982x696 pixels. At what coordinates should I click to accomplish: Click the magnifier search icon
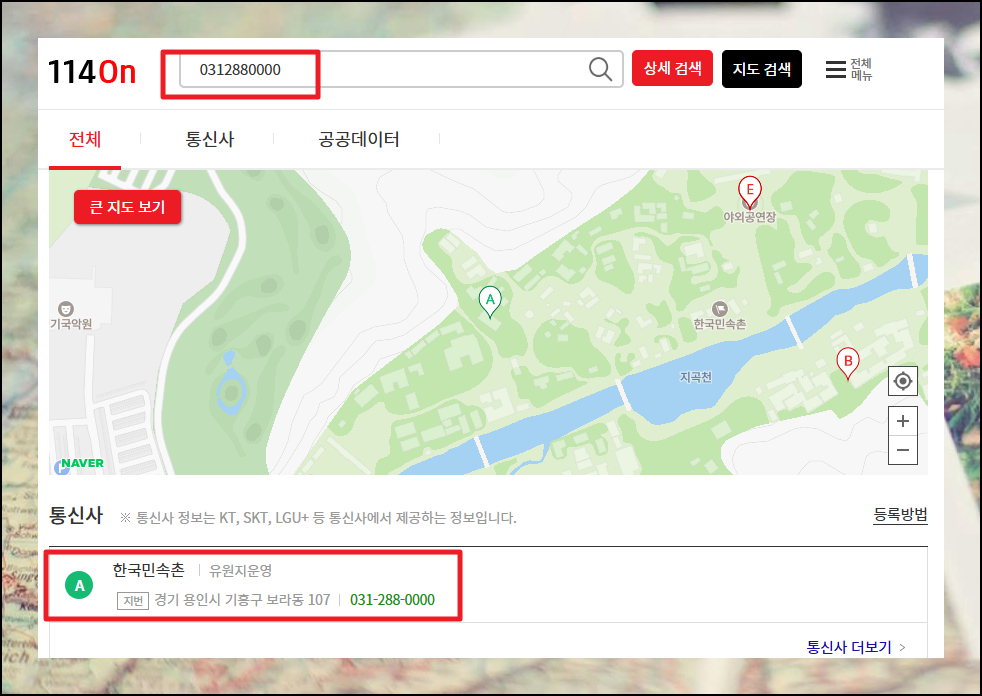[600, 69]
